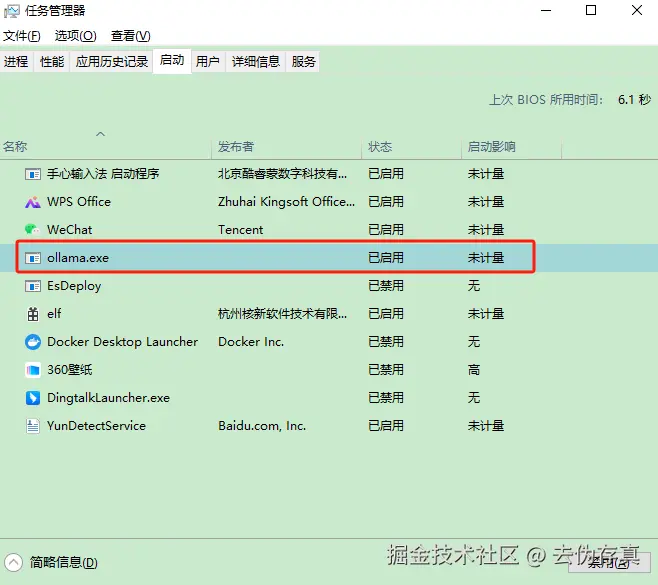Maximize the Task Manager window

point(591,10)
